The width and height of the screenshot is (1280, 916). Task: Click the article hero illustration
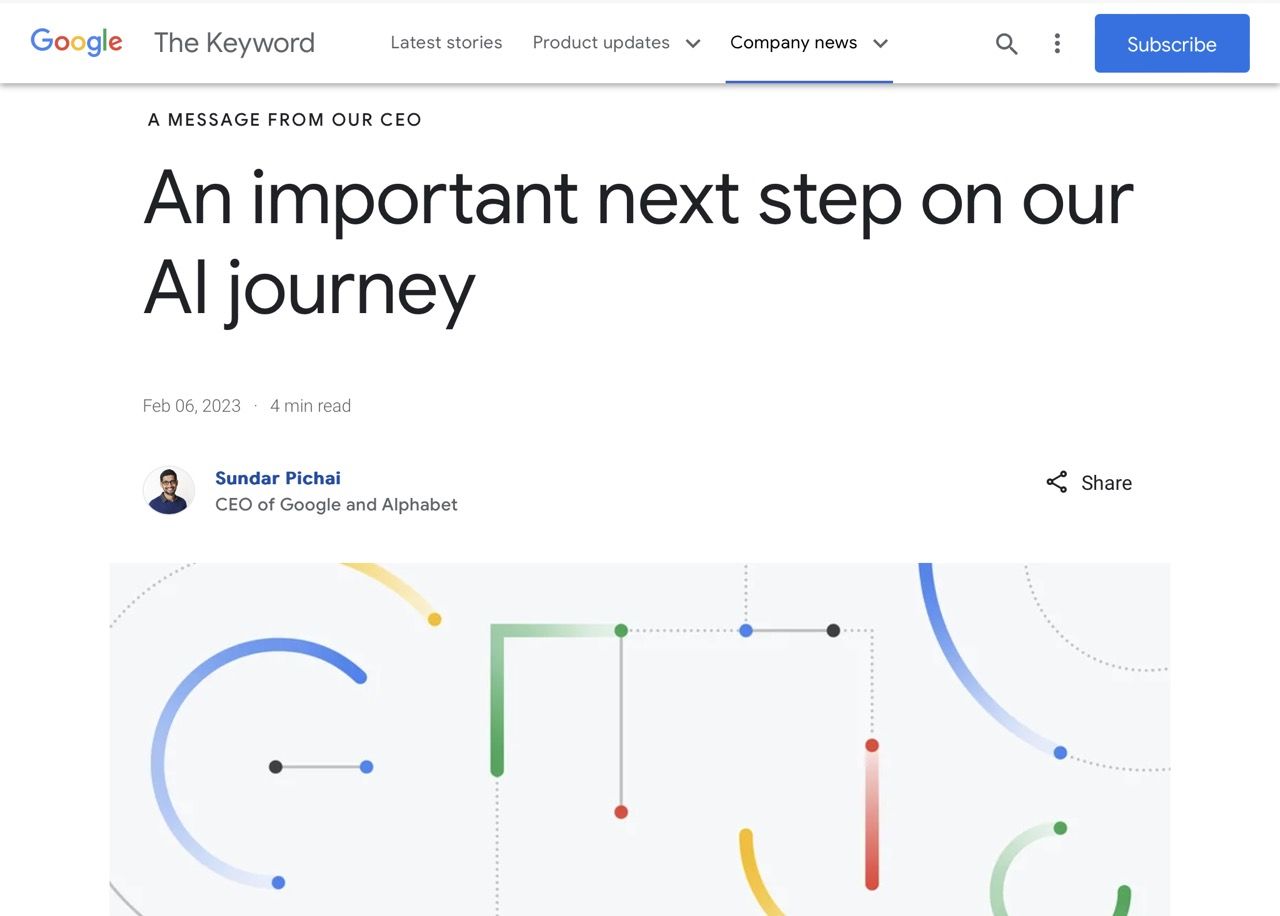640,739
